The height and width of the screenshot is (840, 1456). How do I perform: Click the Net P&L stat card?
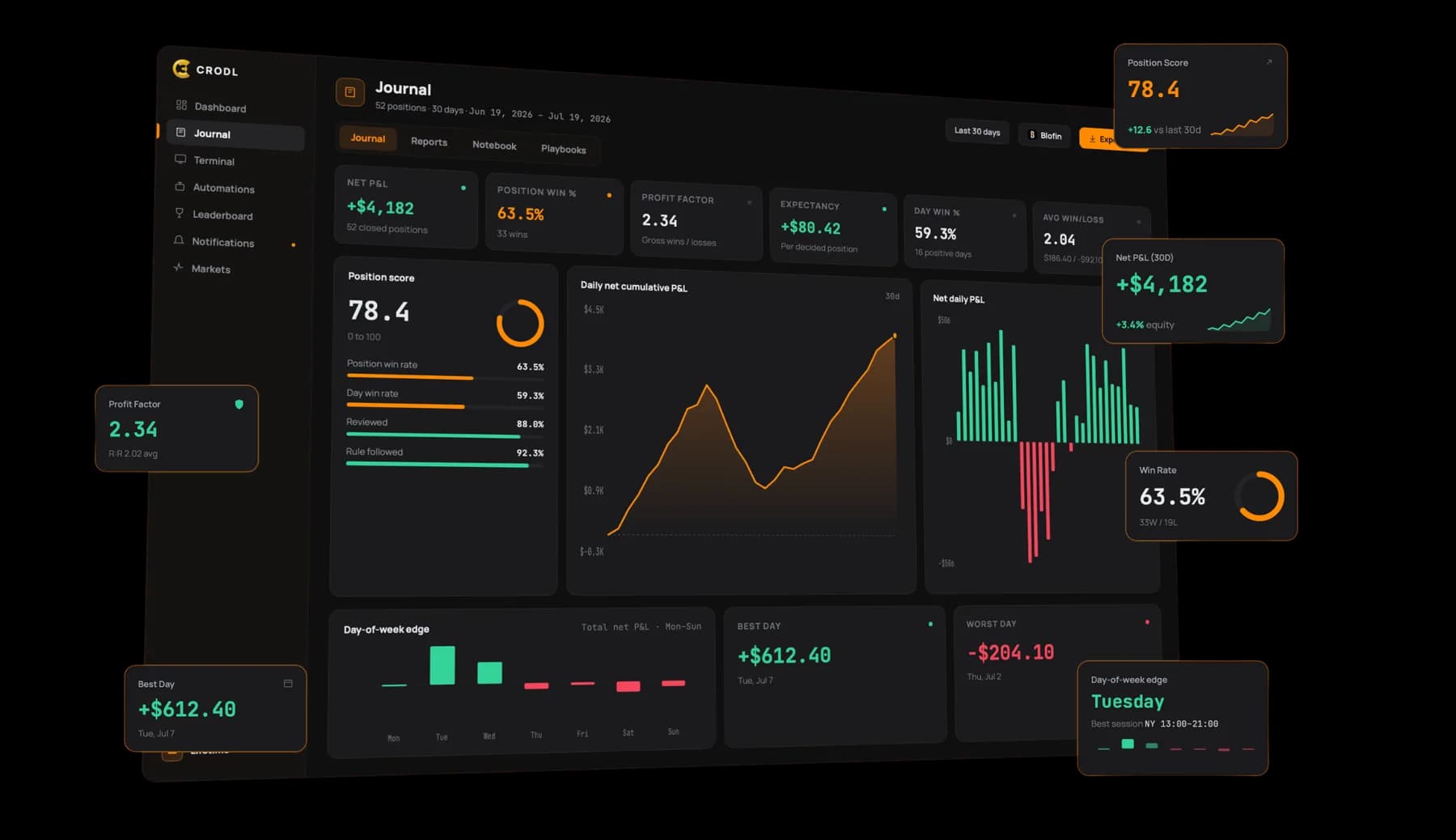(406, 207)
